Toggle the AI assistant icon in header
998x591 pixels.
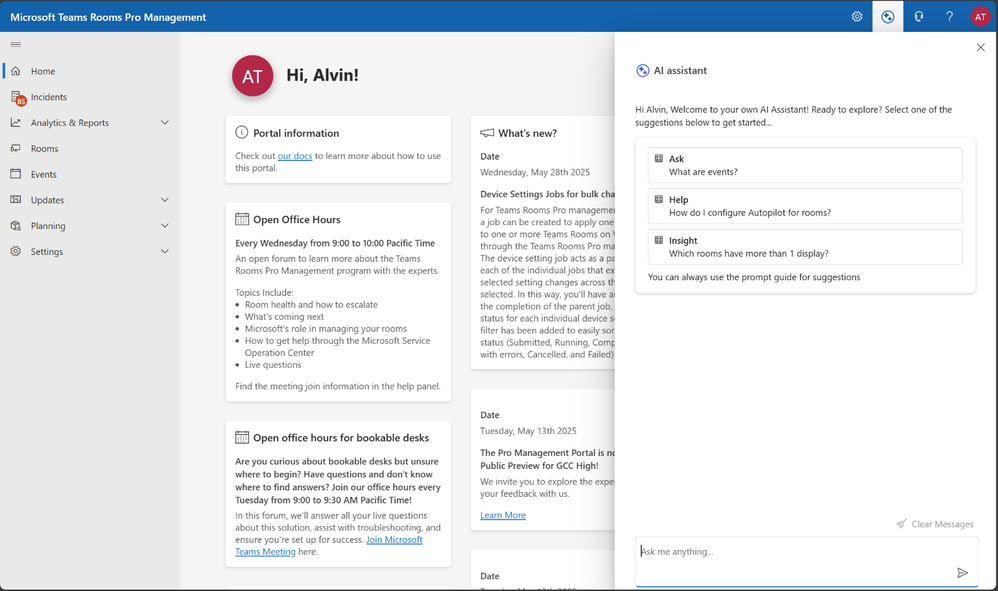887,17
